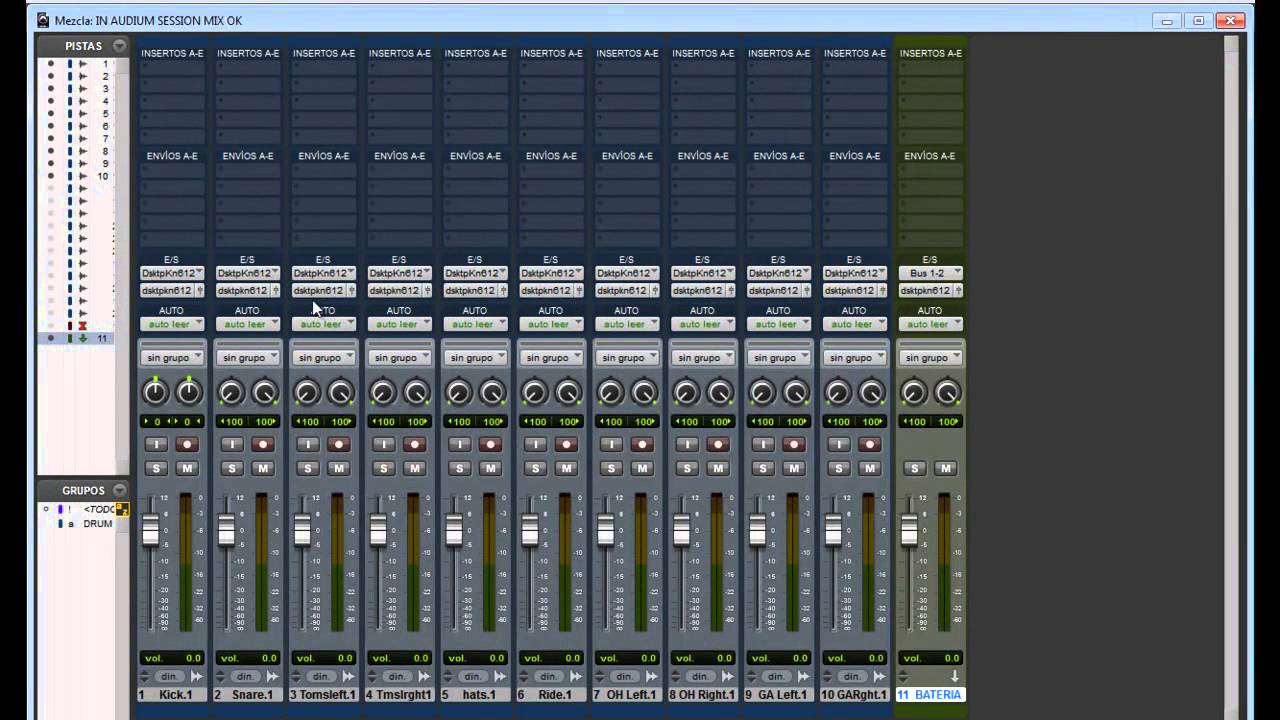Click the left pan knob on Kick.1
Image resolution: width=1280 pixels, height=720 pixels.
(x=155, y=392)
